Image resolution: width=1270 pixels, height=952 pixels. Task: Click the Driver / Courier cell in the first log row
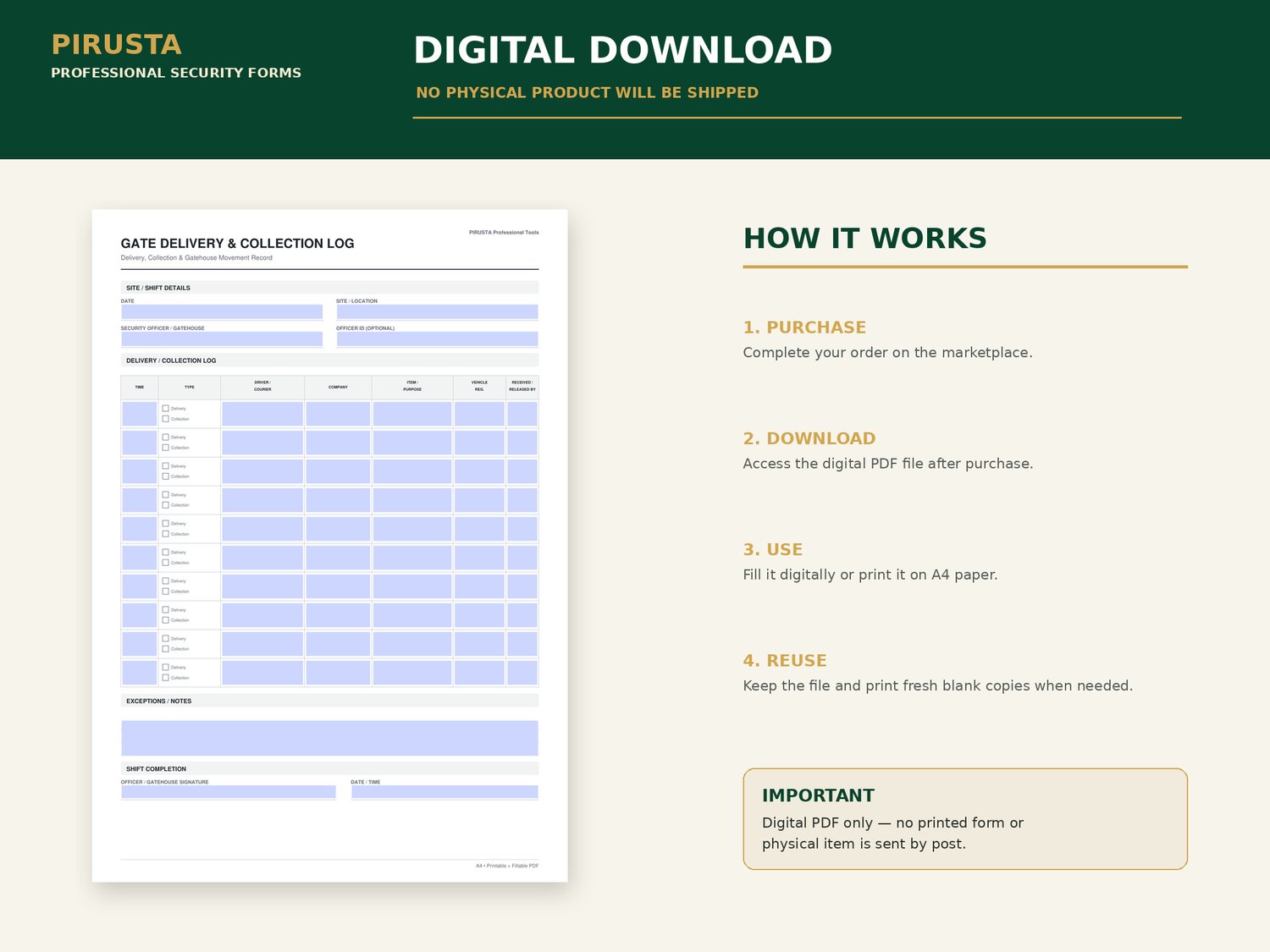click(x=262, y=414)
